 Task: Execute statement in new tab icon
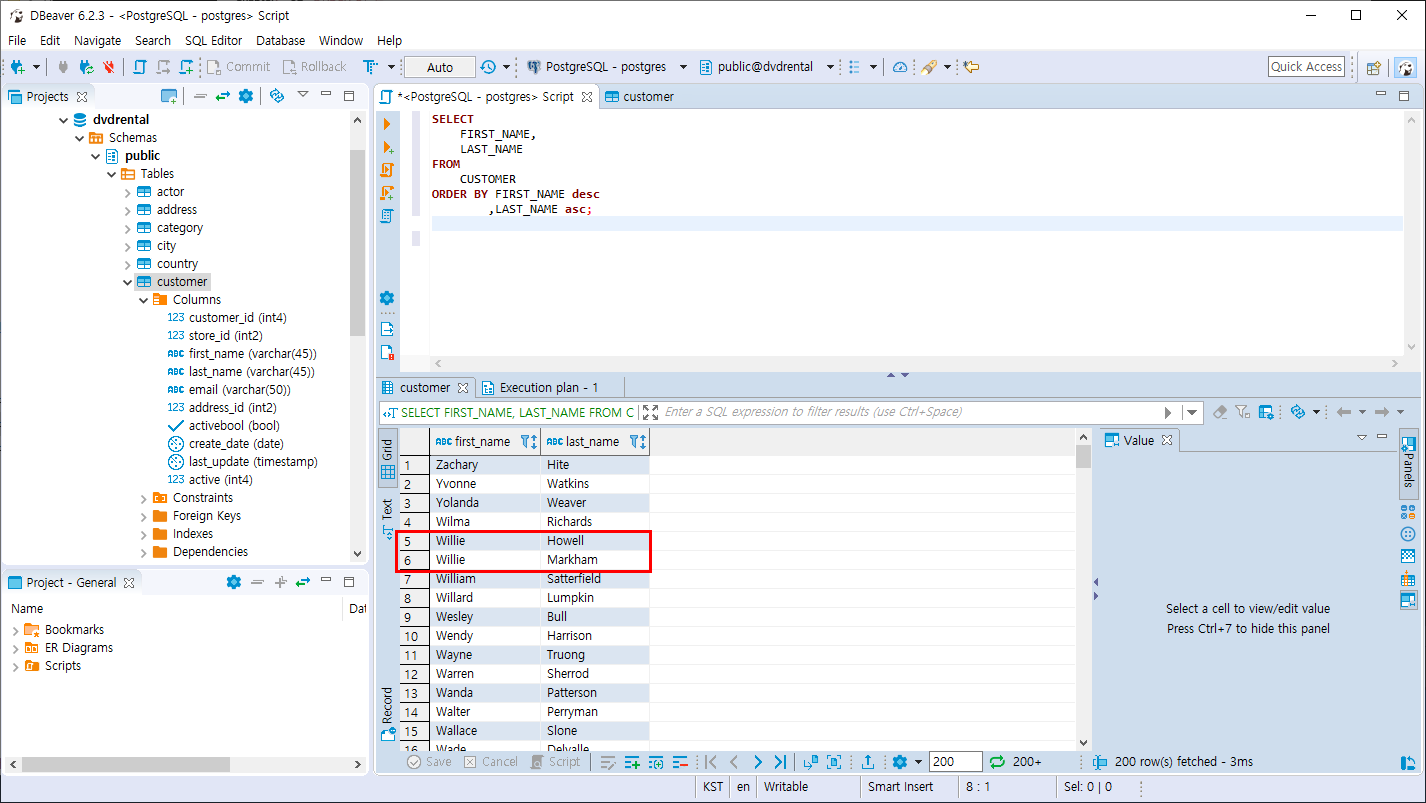point(387,147)
